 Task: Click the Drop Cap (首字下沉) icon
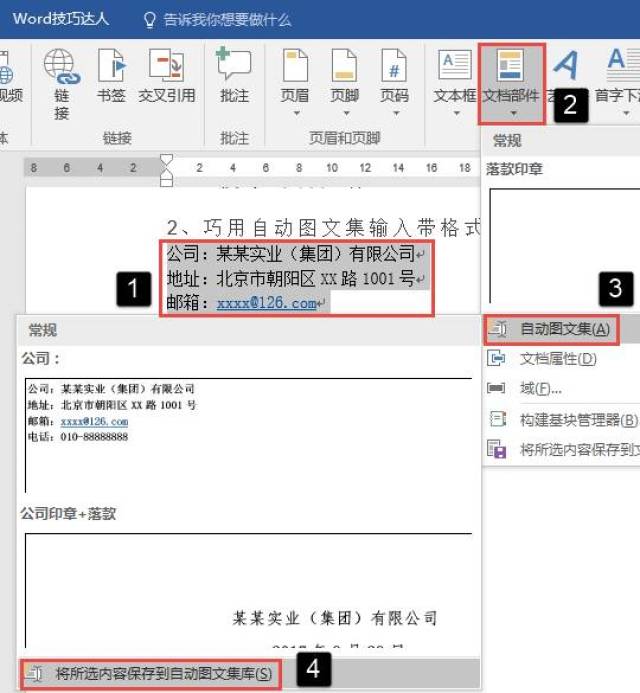[622, 65]
